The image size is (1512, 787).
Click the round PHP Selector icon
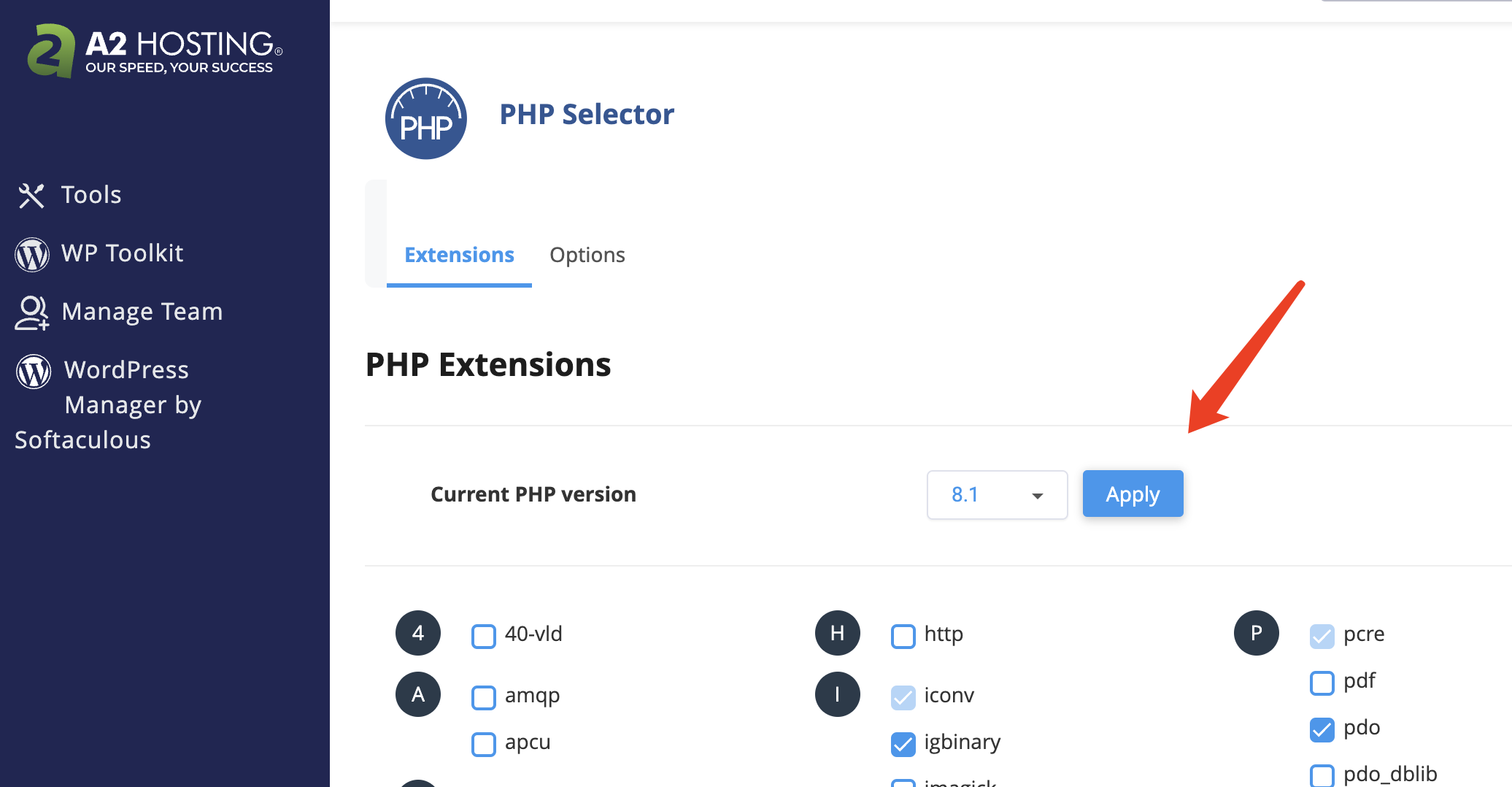point(426,118)
